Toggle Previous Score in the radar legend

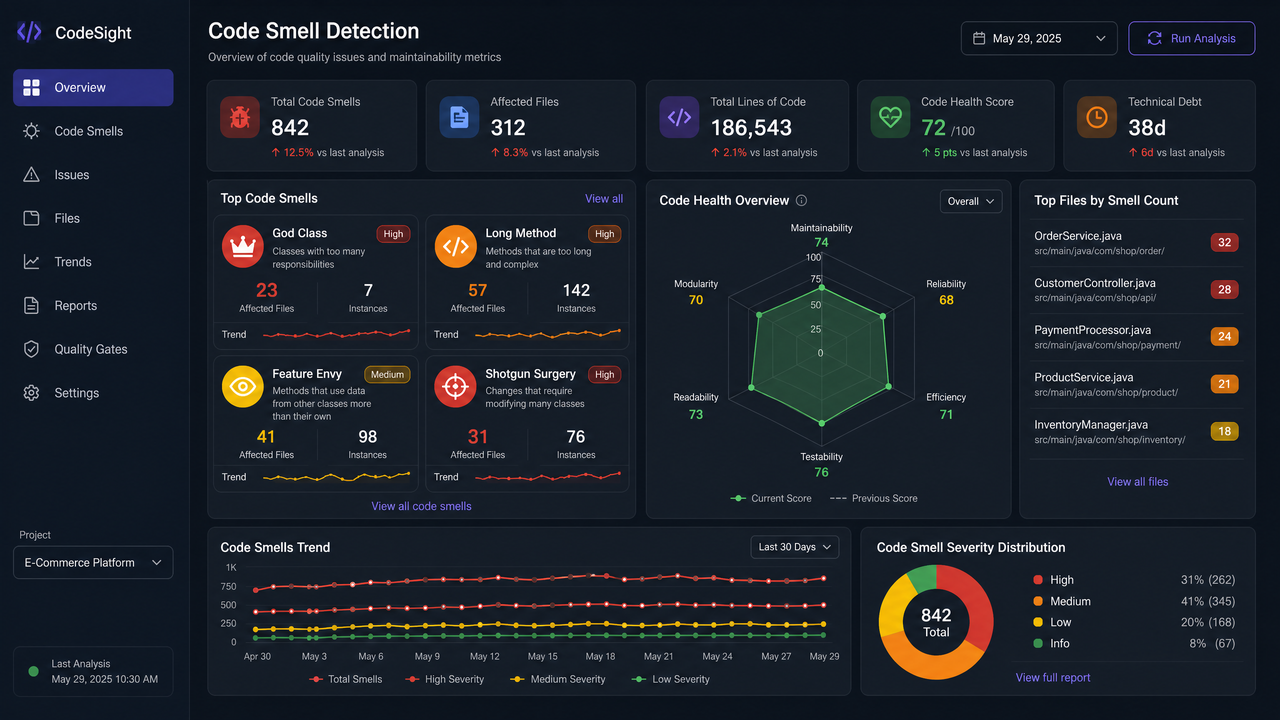(873, 498)
